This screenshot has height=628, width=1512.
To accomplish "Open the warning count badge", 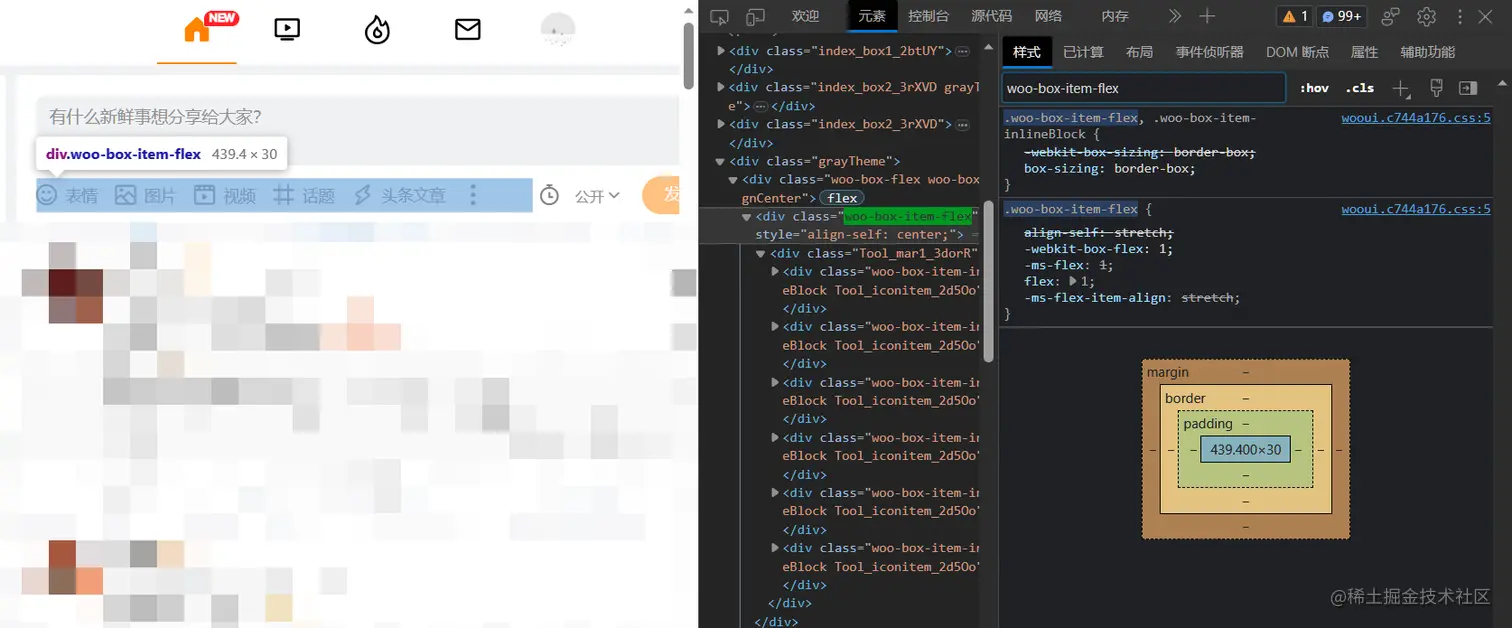I will (1294, 16).
